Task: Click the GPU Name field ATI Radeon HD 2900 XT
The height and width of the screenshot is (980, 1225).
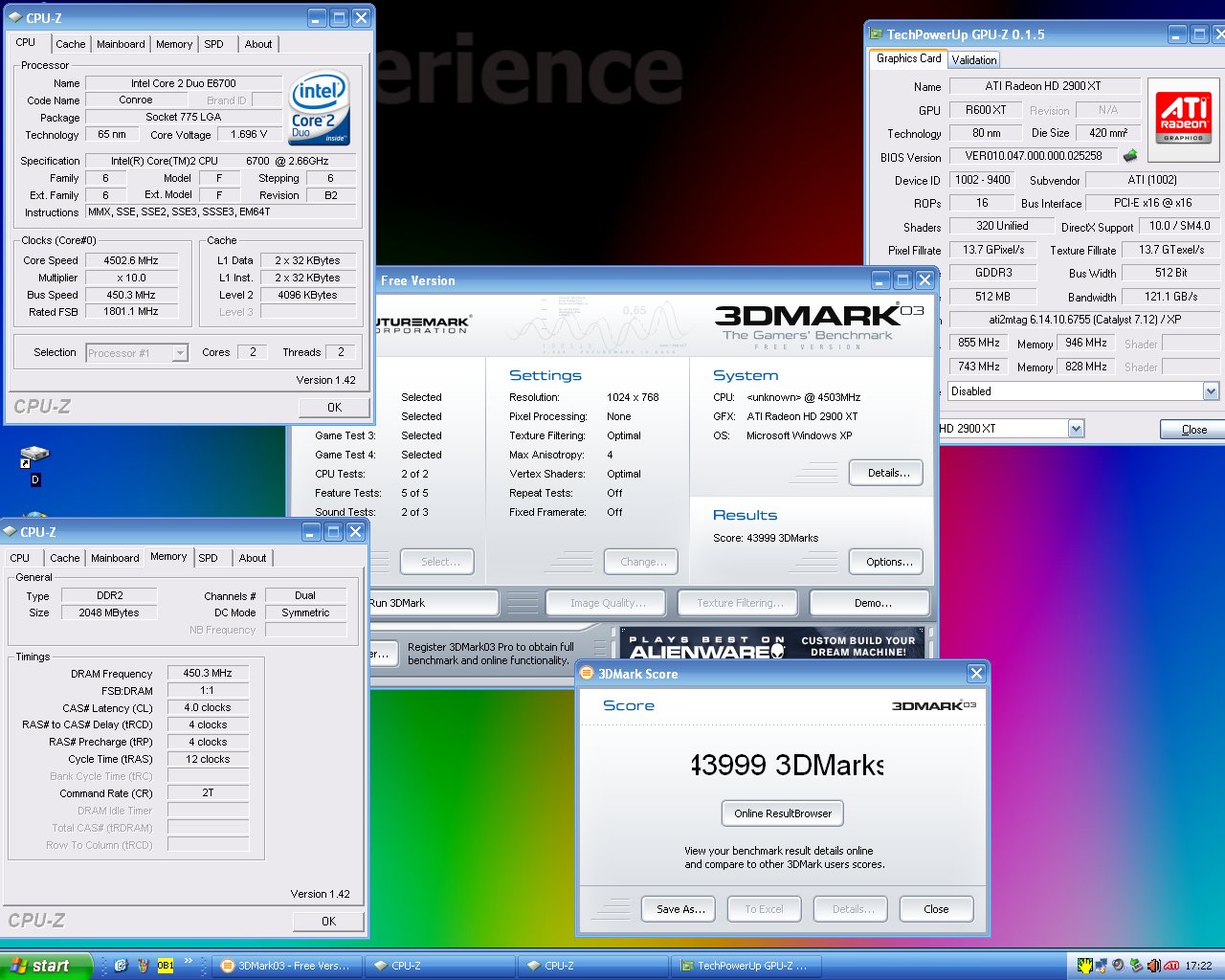Action: point(1043,86)
